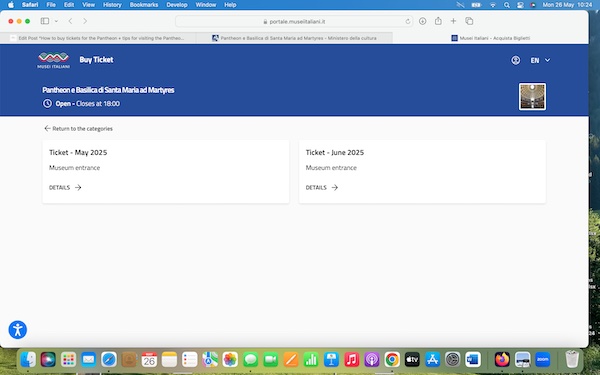Go back via Return to the categories
600x375 pixels.
point(78,129)
